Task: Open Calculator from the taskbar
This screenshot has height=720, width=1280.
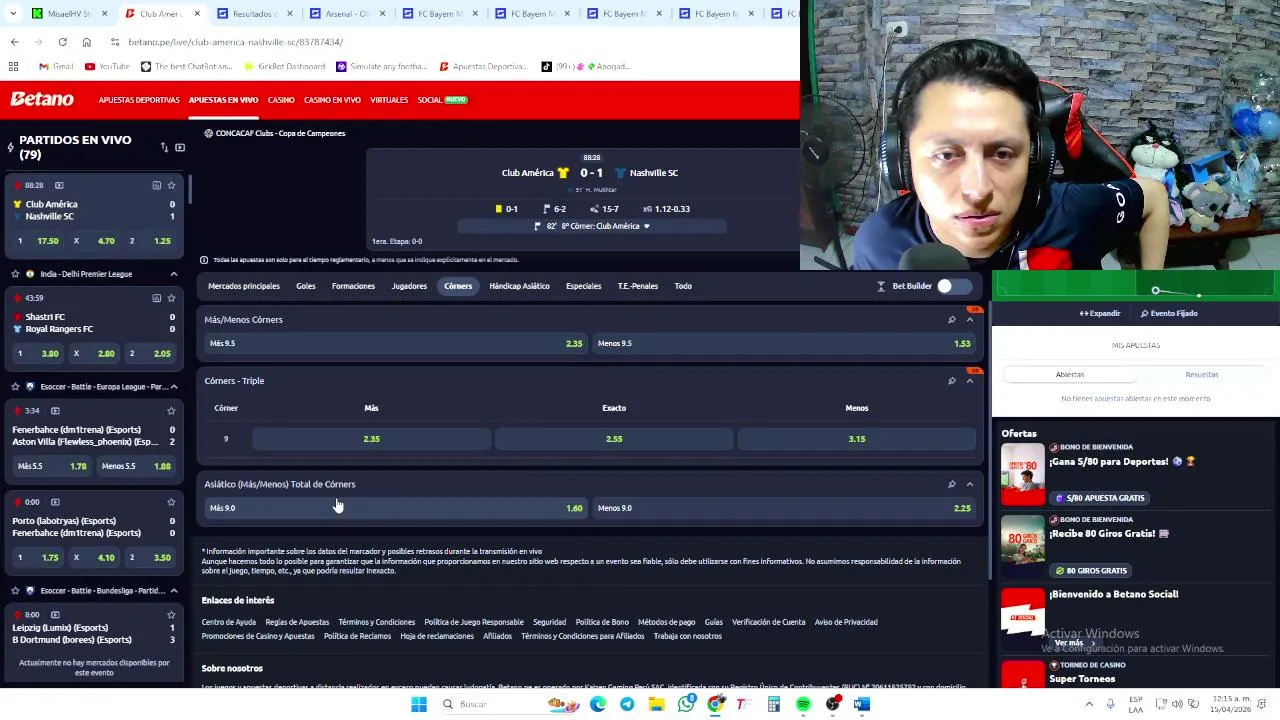Action: 773,704
